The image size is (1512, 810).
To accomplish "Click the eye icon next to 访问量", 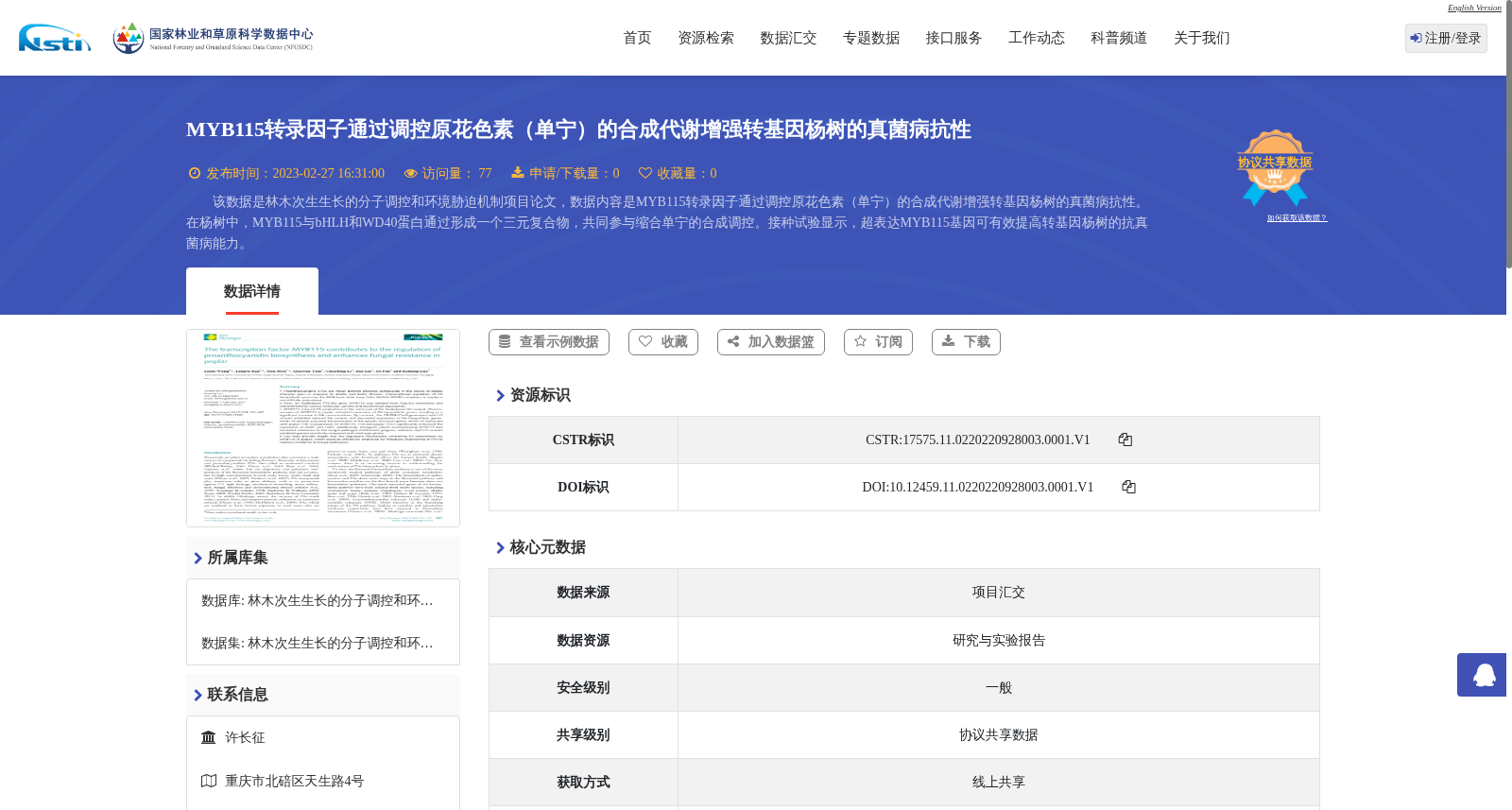I will (x=410, y=173).
